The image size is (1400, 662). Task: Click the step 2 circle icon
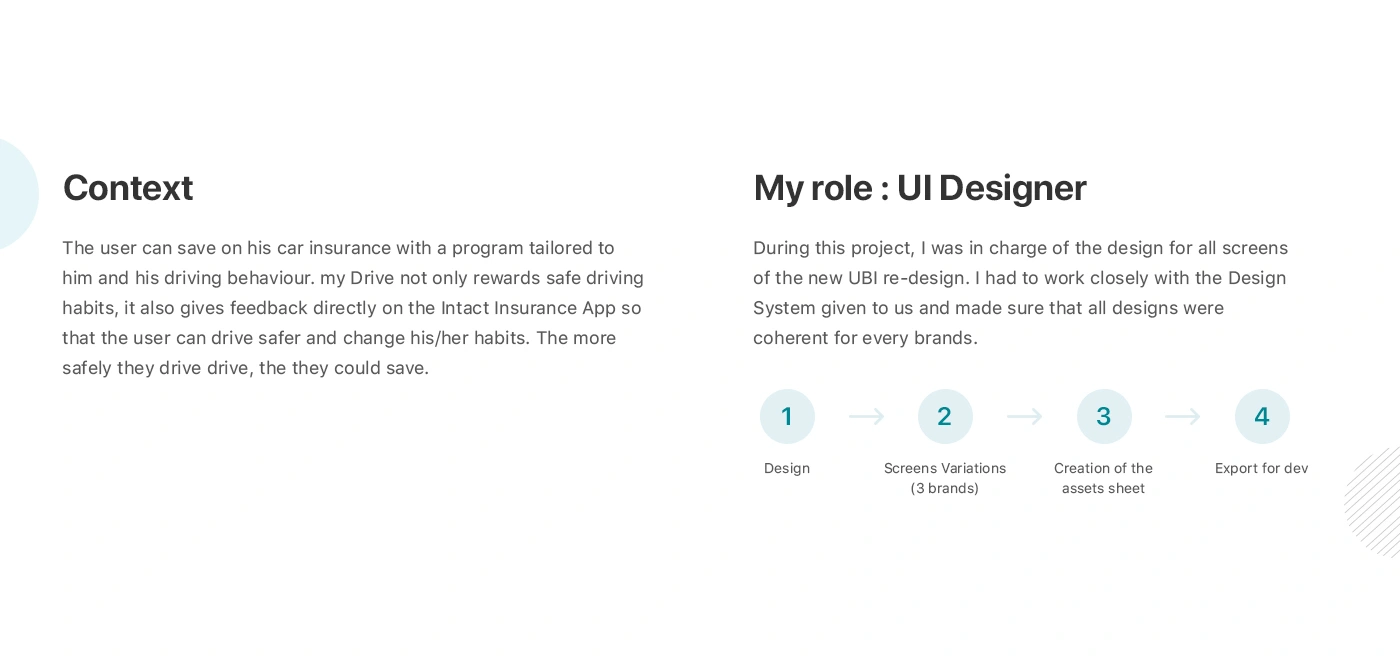click(x=945, y=417)
